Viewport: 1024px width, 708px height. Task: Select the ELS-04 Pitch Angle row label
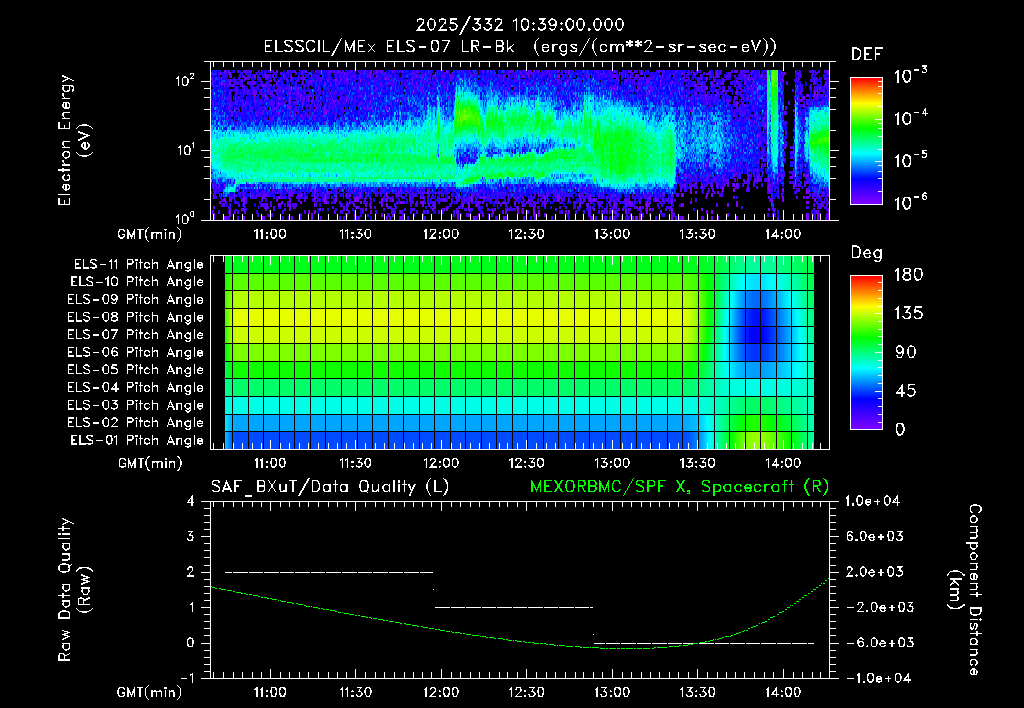[135, 387]
